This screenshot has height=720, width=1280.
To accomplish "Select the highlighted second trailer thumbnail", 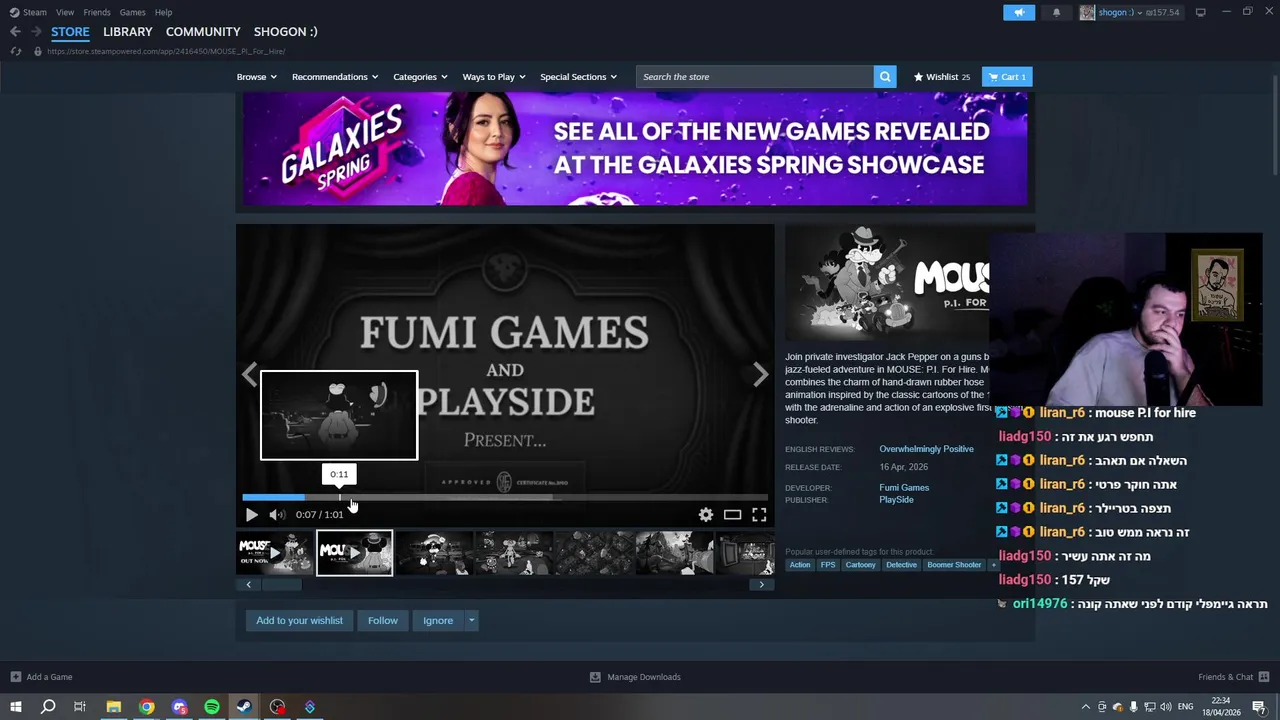I will 355,553.
